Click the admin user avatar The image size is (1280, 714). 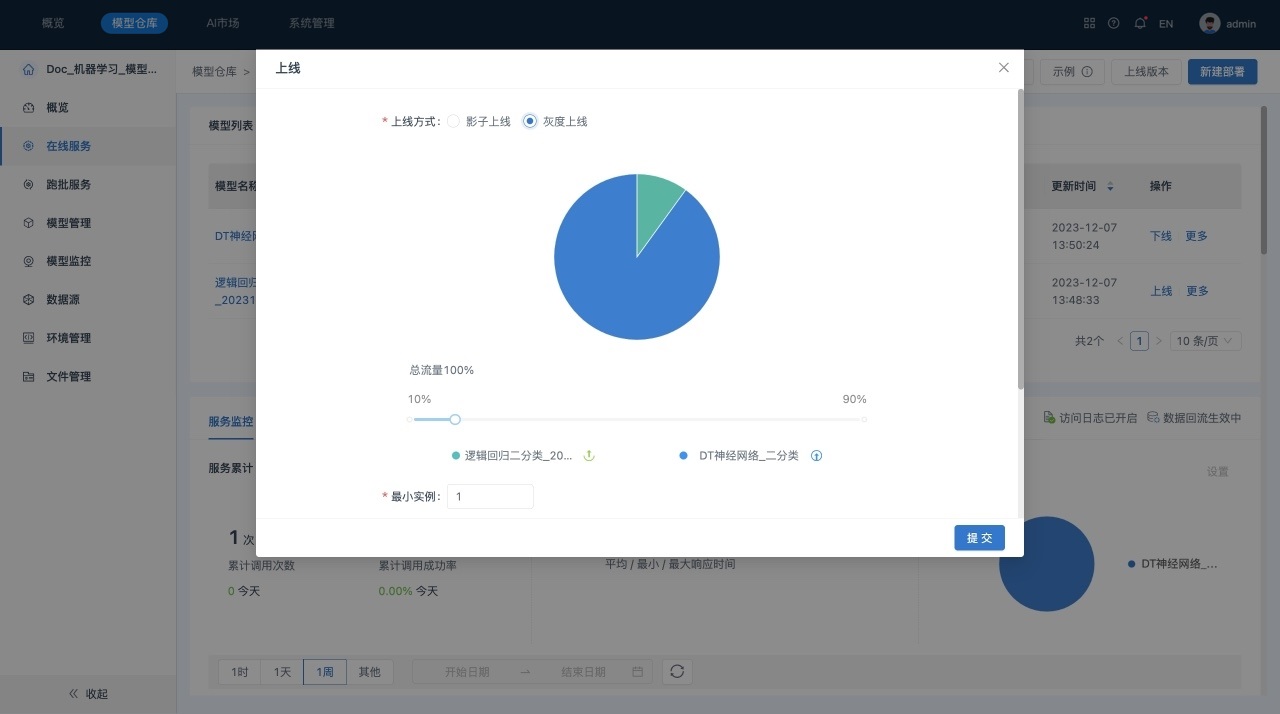coord(1210,23)
